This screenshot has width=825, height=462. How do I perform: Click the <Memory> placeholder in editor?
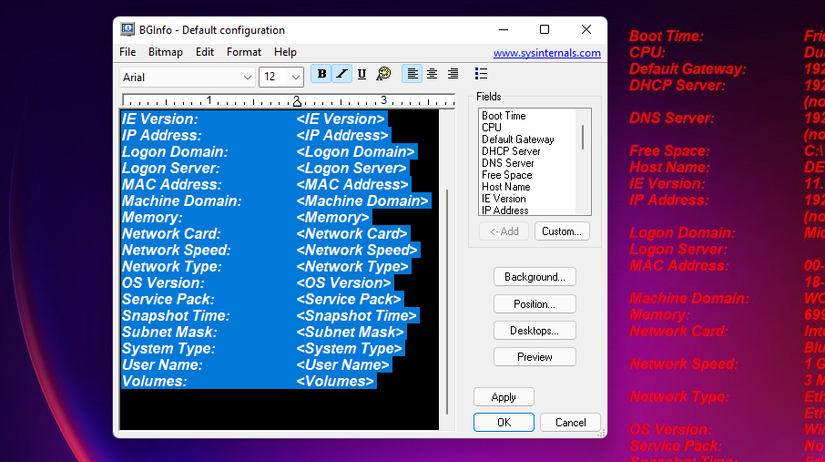pyautogui.click(x=333, y=217)
